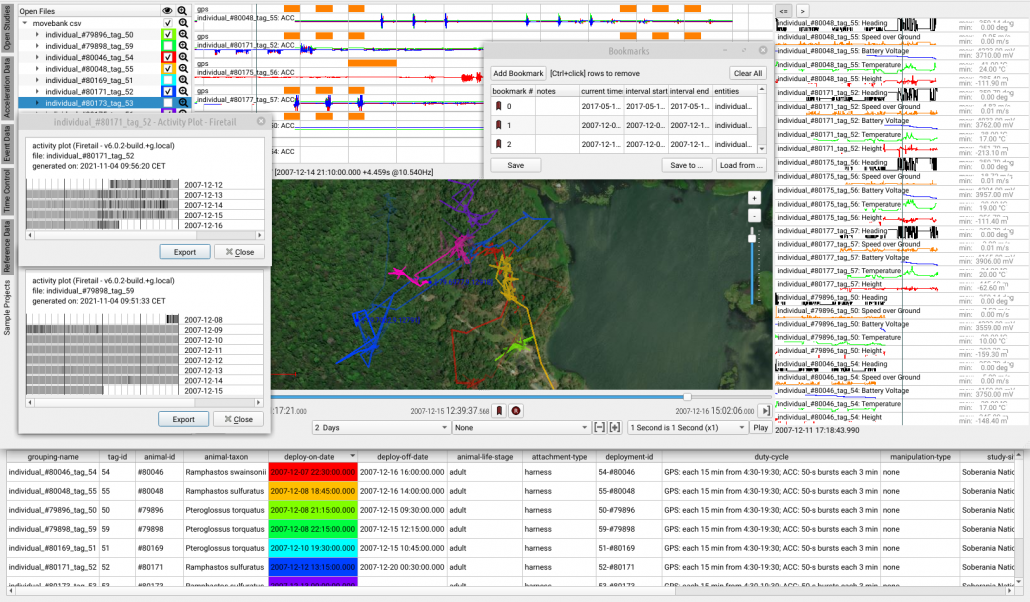
Task: Click Add Bookmark in Bookmarks window
Action: 518,73
